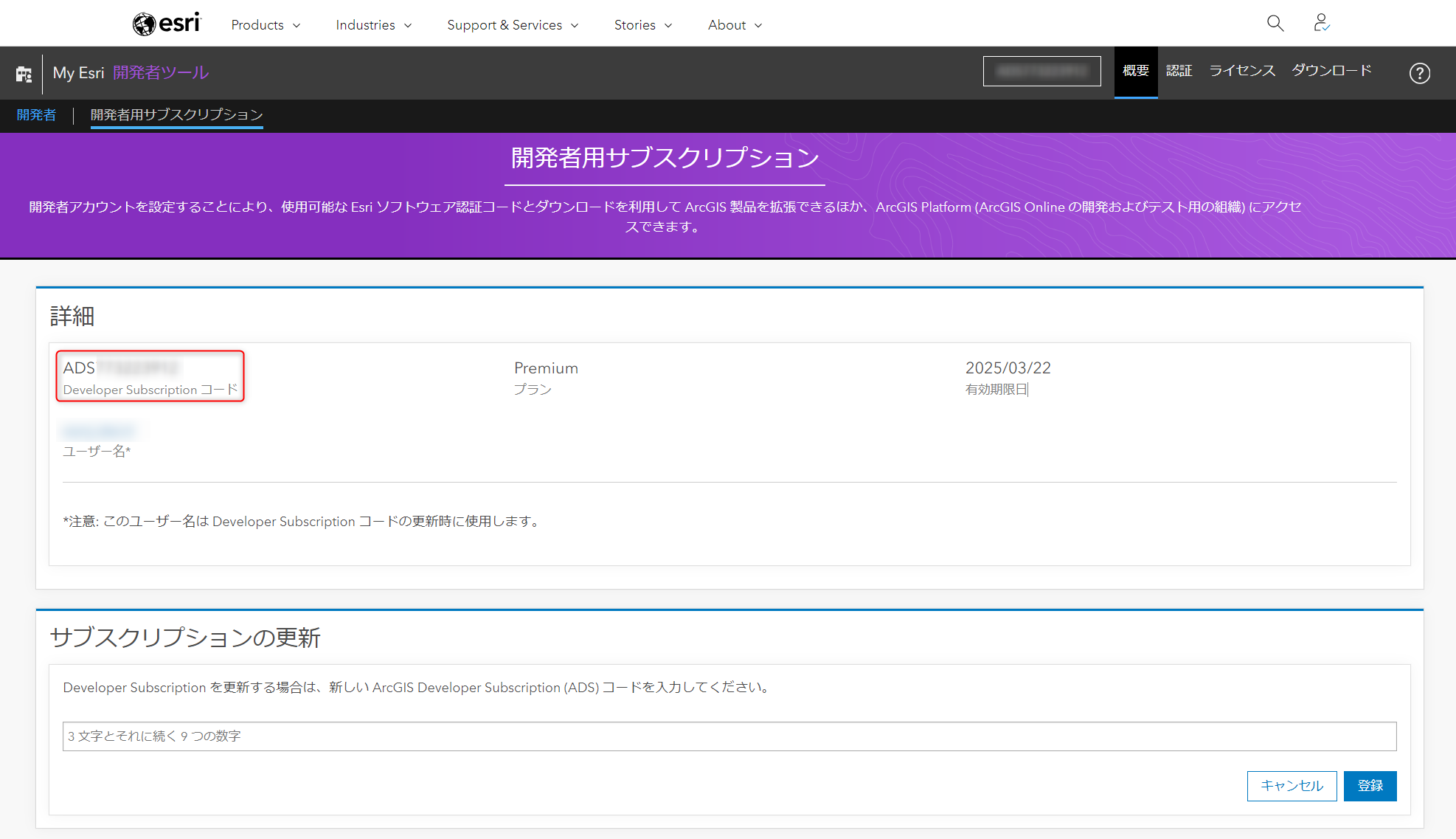This screenshot has width=1456, height=839.
Task: Switch to the 認証 tab
Action: click(1179, 72)
